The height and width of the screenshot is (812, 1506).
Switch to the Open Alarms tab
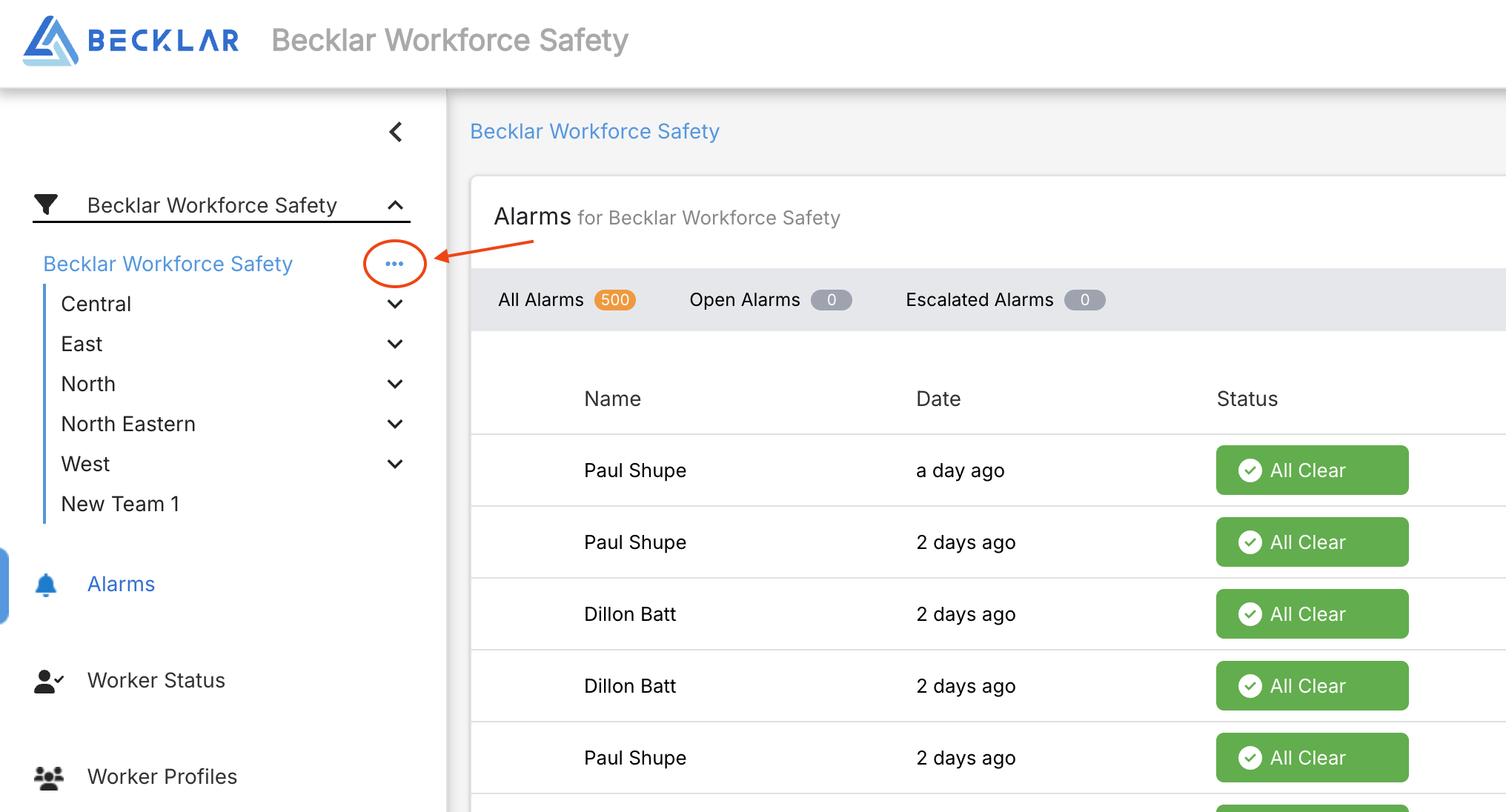pyautogui.click(x=771, y=300)
